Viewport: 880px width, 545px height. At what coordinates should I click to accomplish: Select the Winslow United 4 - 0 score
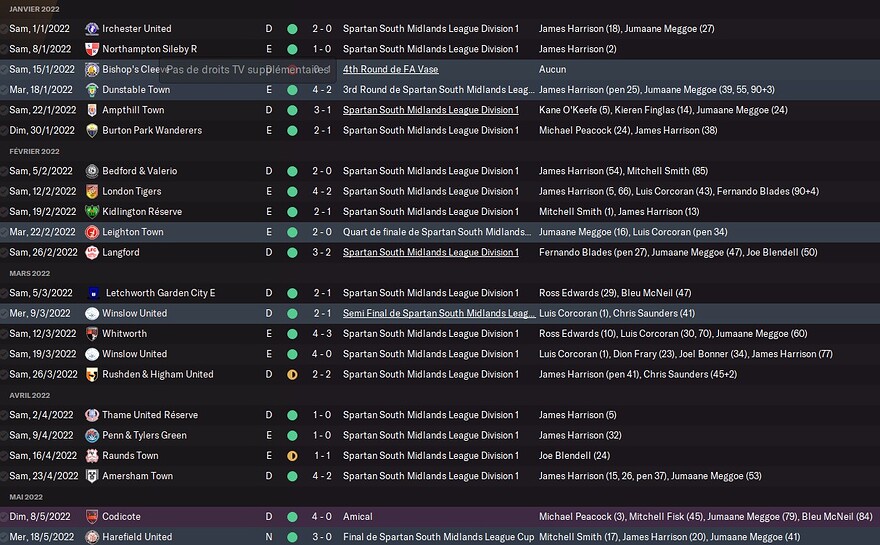[x=322, y=354]
